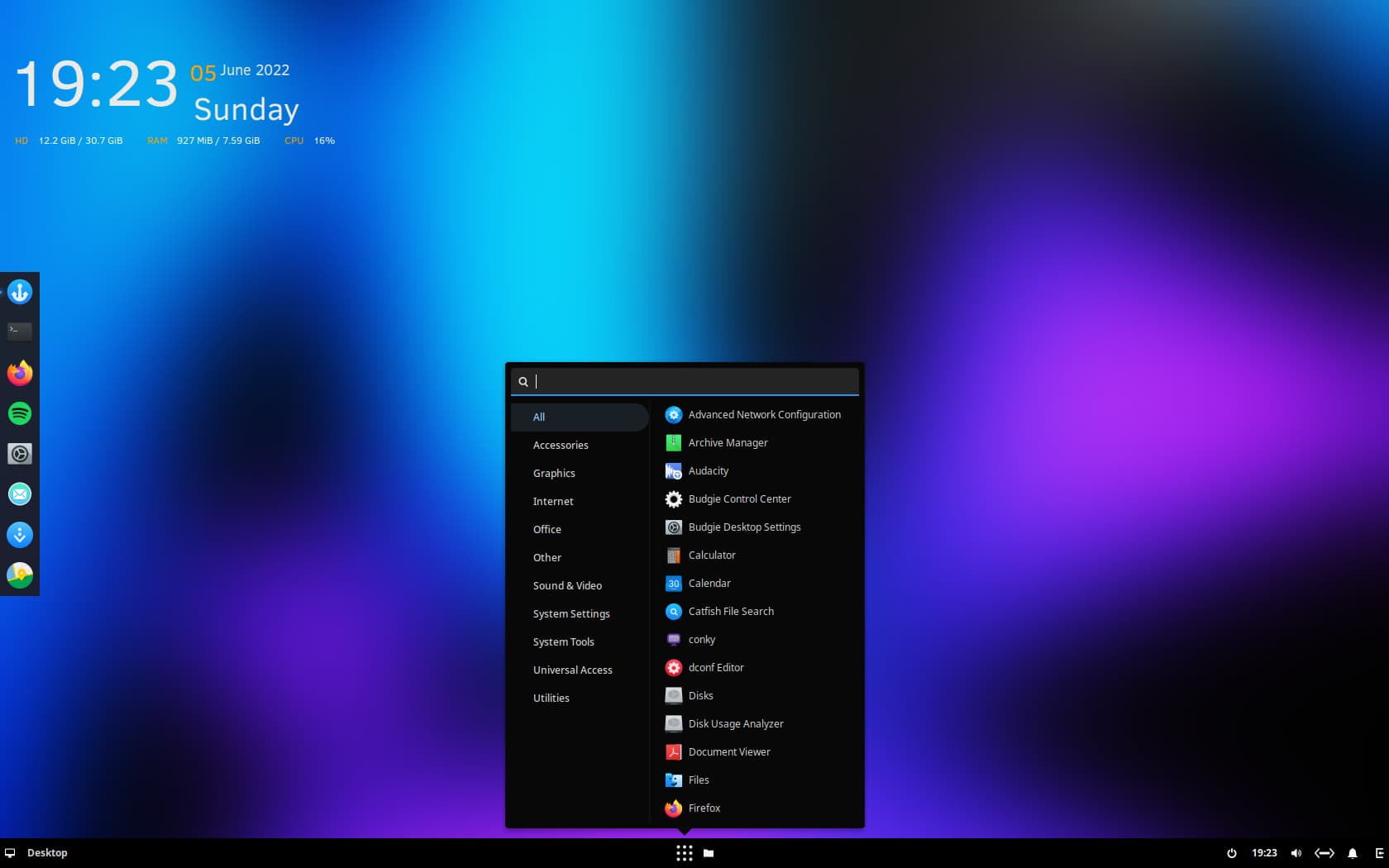Open Advanced Network Configuration label
The height and width of the screenshot is (868, 1389).
tap(765, 415)
